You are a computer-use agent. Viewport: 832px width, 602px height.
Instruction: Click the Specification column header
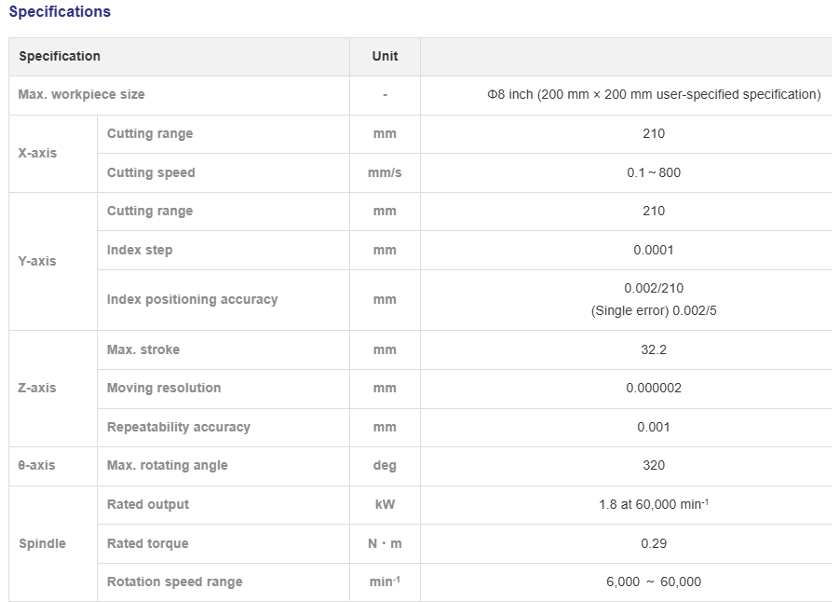click(59, 56)
